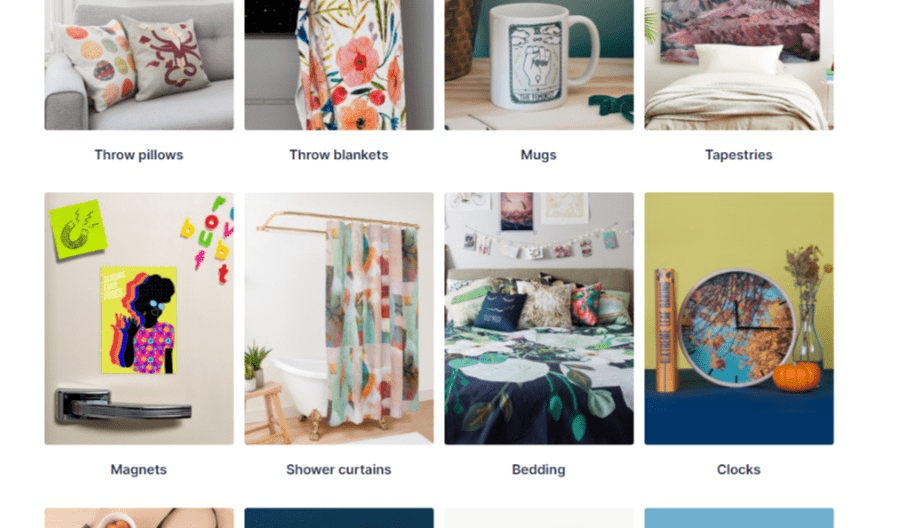
Task: Open the Throw blankets category image
Action: (x=339, y=65)
